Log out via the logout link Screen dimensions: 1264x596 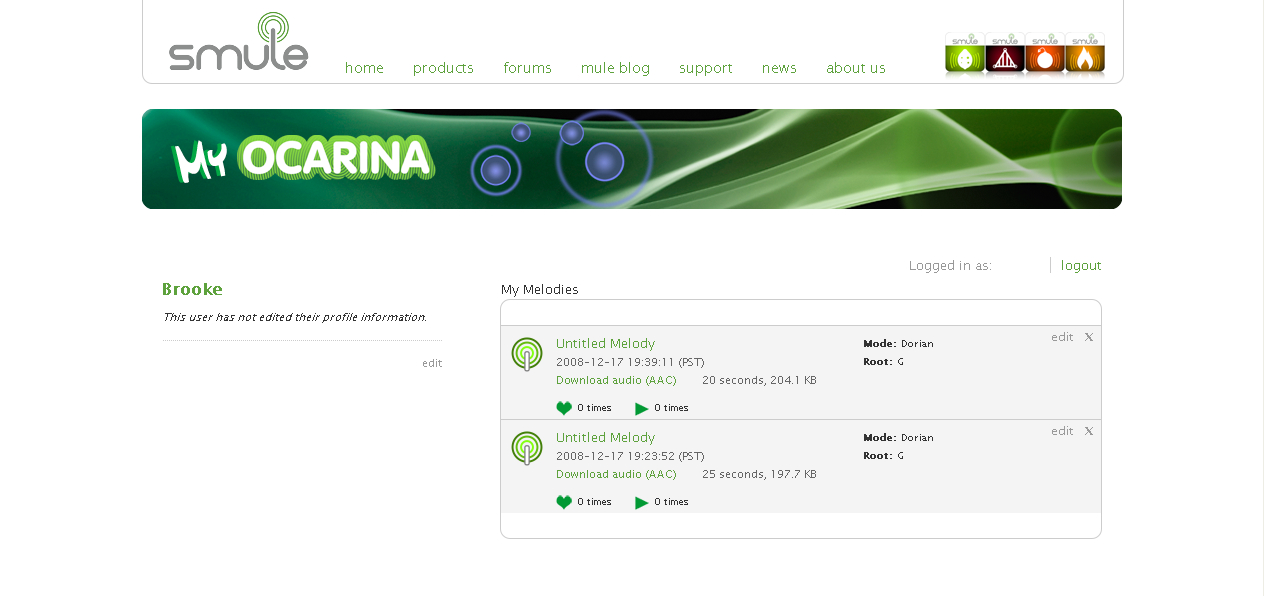[x=1081, y=265]
